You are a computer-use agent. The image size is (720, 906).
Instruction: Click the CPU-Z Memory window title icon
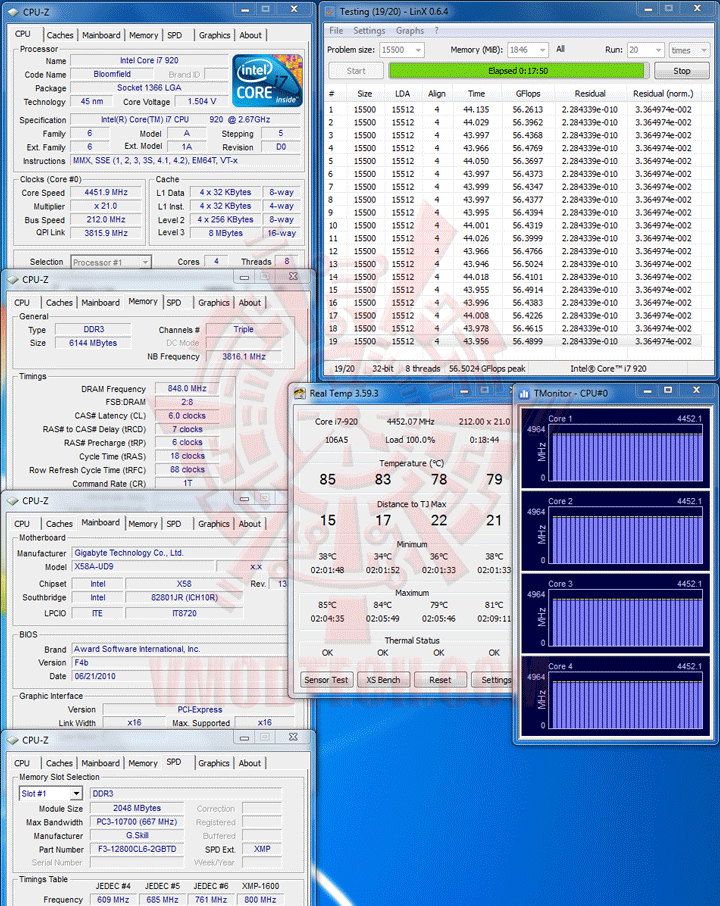pos(13,279)
